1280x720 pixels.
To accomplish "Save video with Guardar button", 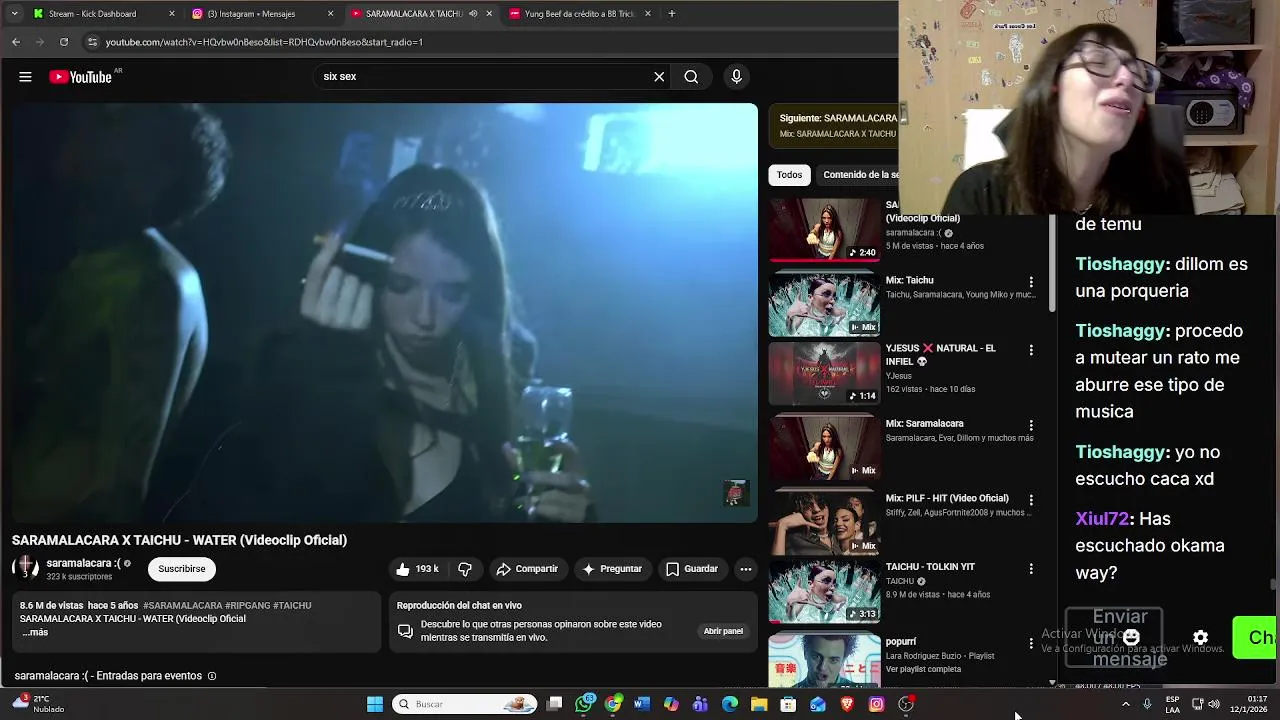I will (x=692, y=569).
